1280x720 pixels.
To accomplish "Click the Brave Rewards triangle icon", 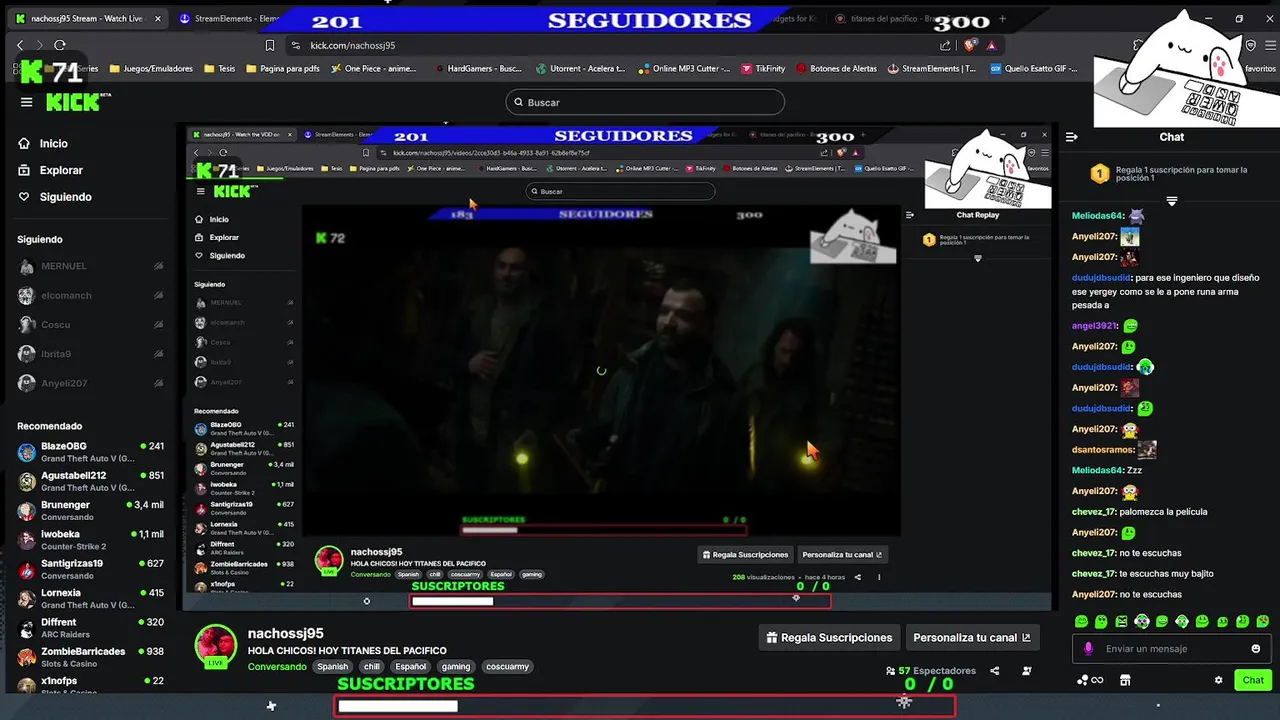I will [992, 45].
